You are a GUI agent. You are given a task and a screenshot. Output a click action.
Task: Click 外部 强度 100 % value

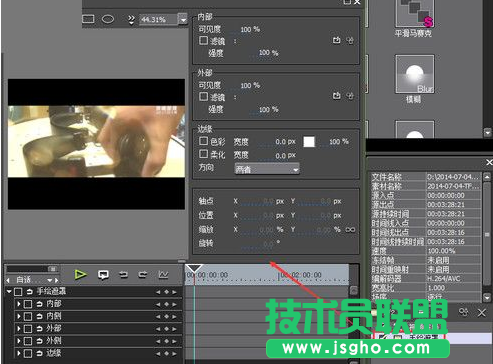pyautogui.click(x=268, y=109)
